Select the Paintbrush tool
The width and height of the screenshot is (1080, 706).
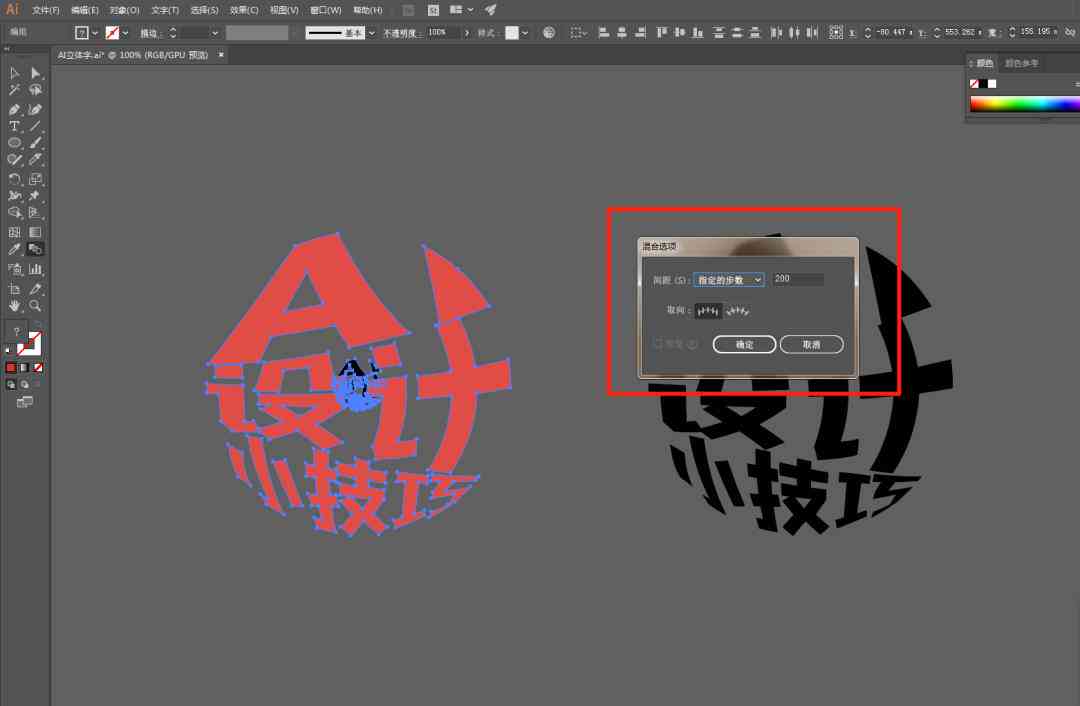click(35, 143)
